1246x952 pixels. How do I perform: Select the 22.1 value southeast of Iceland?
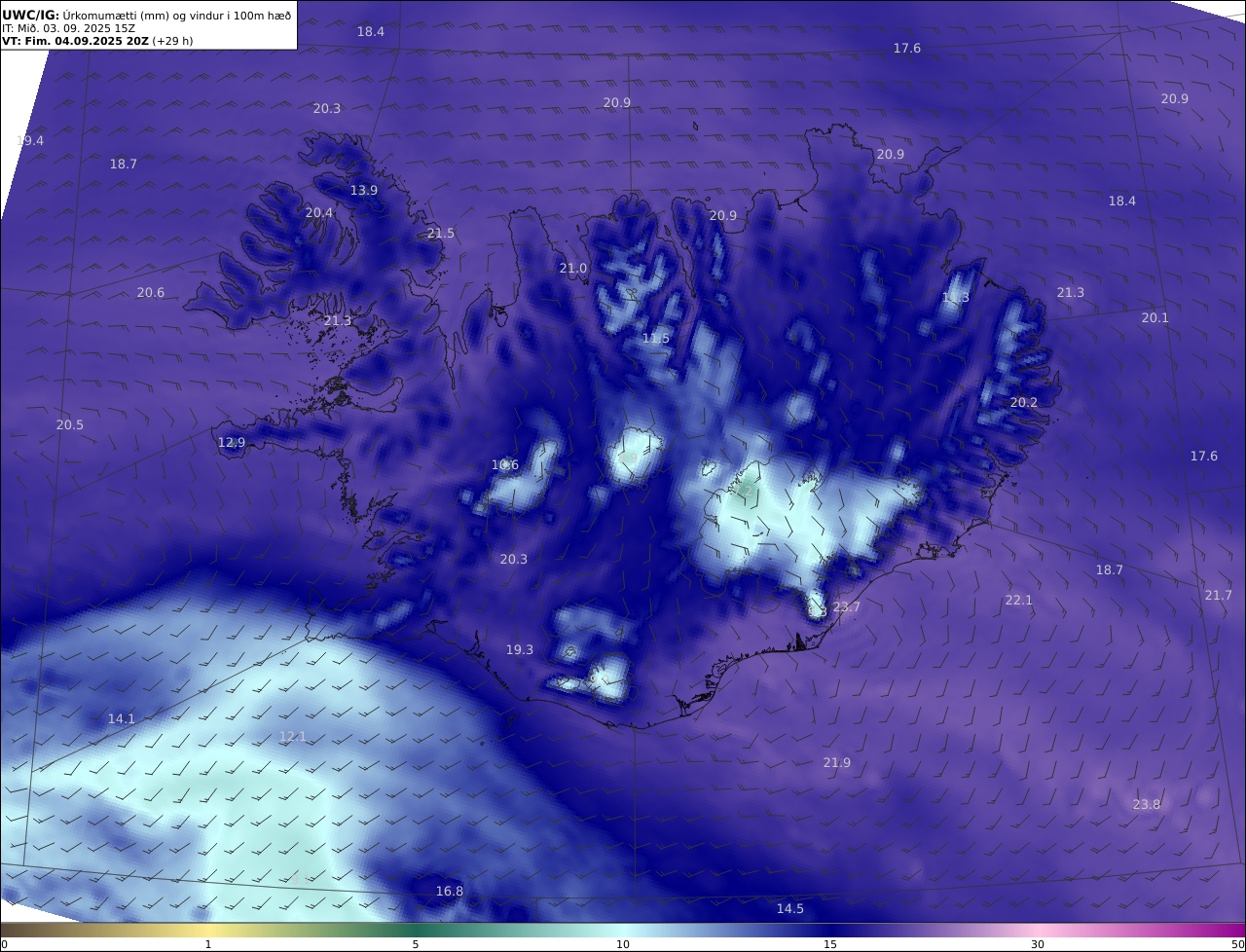pyautogui.click(x=1019, y=601)
